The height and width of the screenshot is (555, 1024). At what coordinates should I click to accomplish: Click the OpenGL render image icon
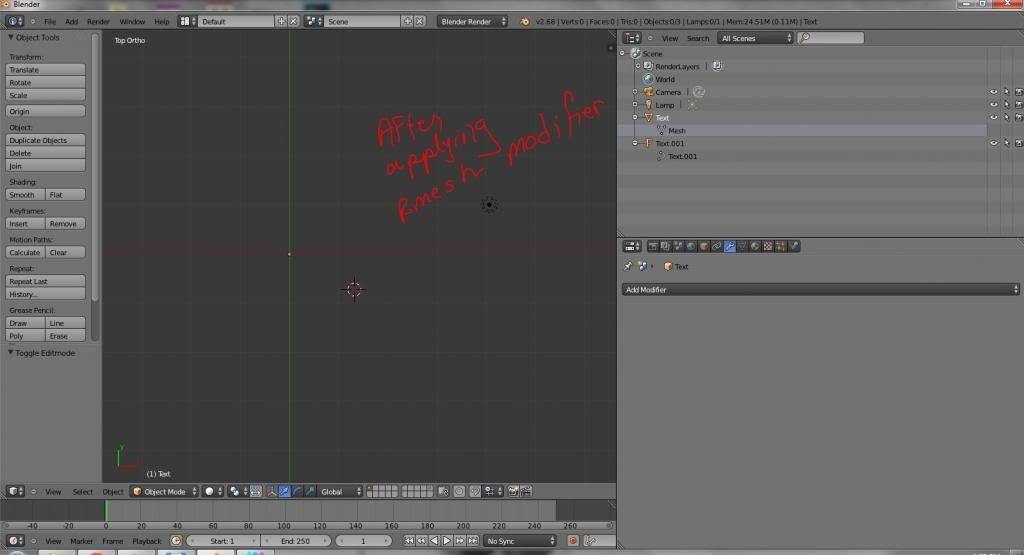pyautogui.click(x=513, y=491)
